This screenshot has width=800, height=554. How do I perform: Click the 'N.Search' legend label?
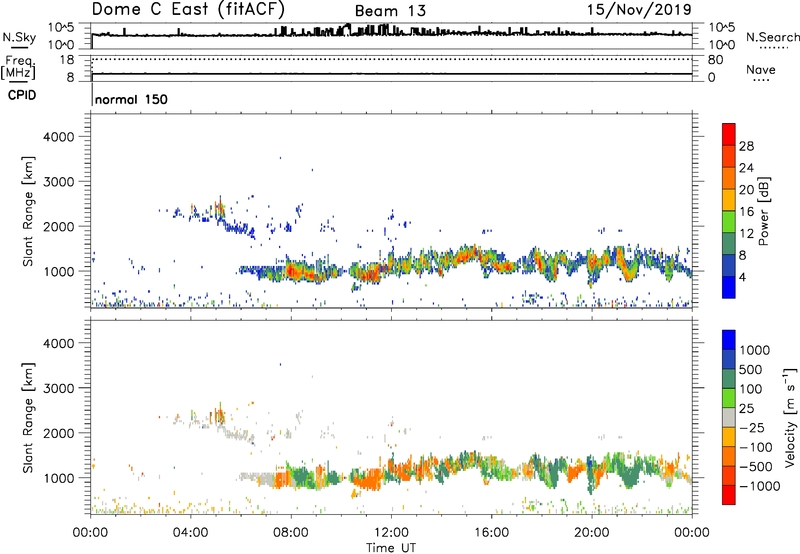(772, 37)
